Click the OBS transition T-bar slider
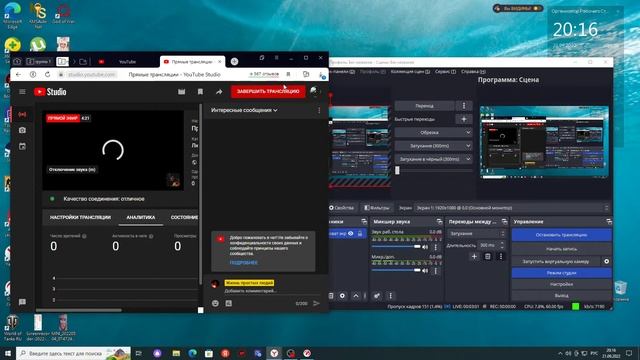Screen dimensions: 640x360 [x=433, y=170]
